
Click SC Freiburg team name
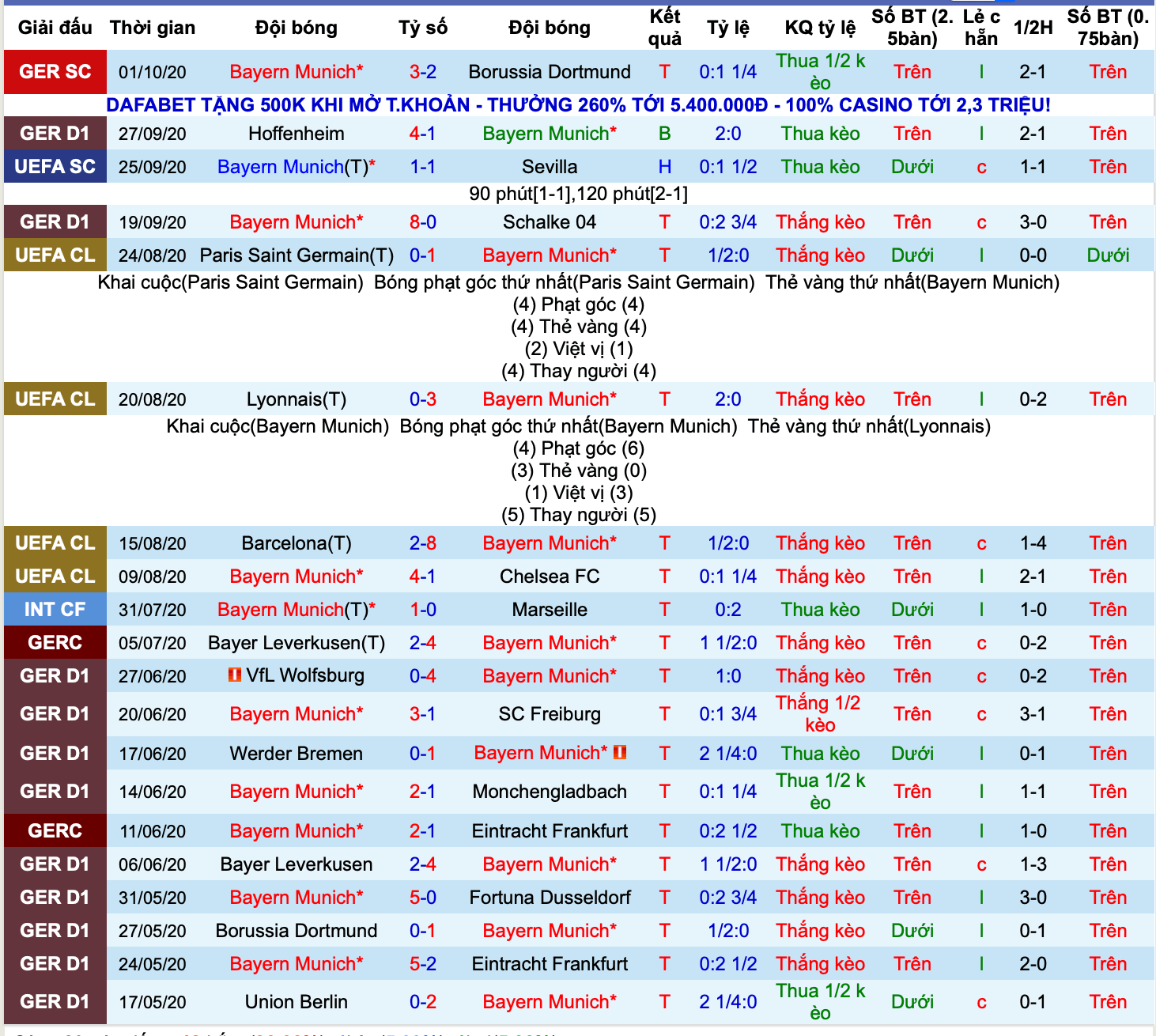(550, 714)
